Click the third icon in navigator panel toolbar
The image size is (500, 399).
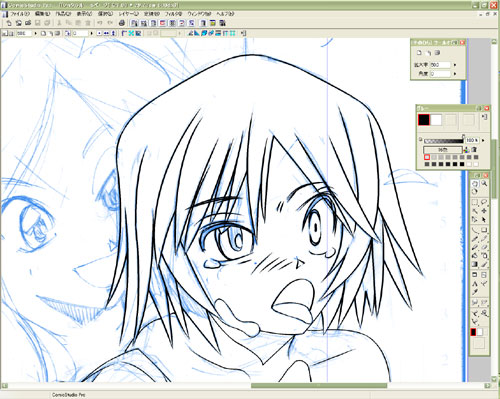point(438,52)
